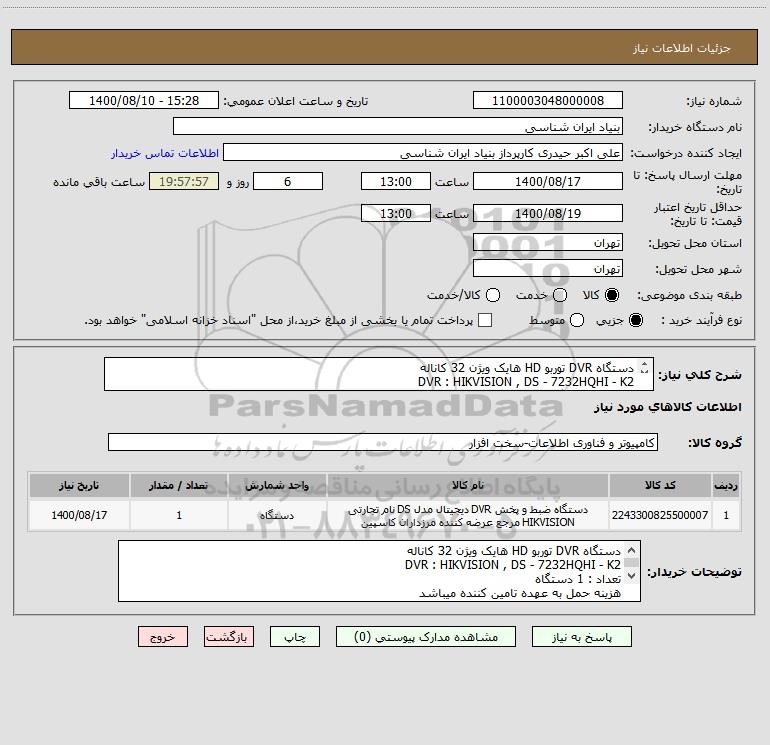Image resolution: width=770 pixels, height=745 pixels.
Task: Click the quantity cell showing 1
Action: click(179, 515)
